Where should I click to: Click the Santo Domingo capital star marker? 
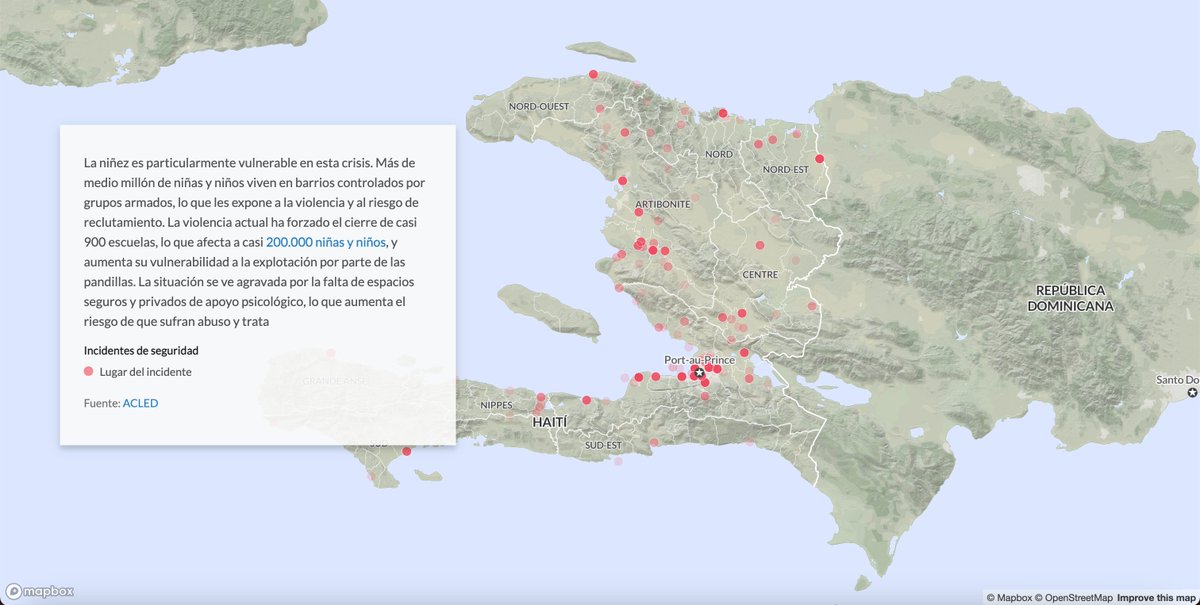point(1192,393)
